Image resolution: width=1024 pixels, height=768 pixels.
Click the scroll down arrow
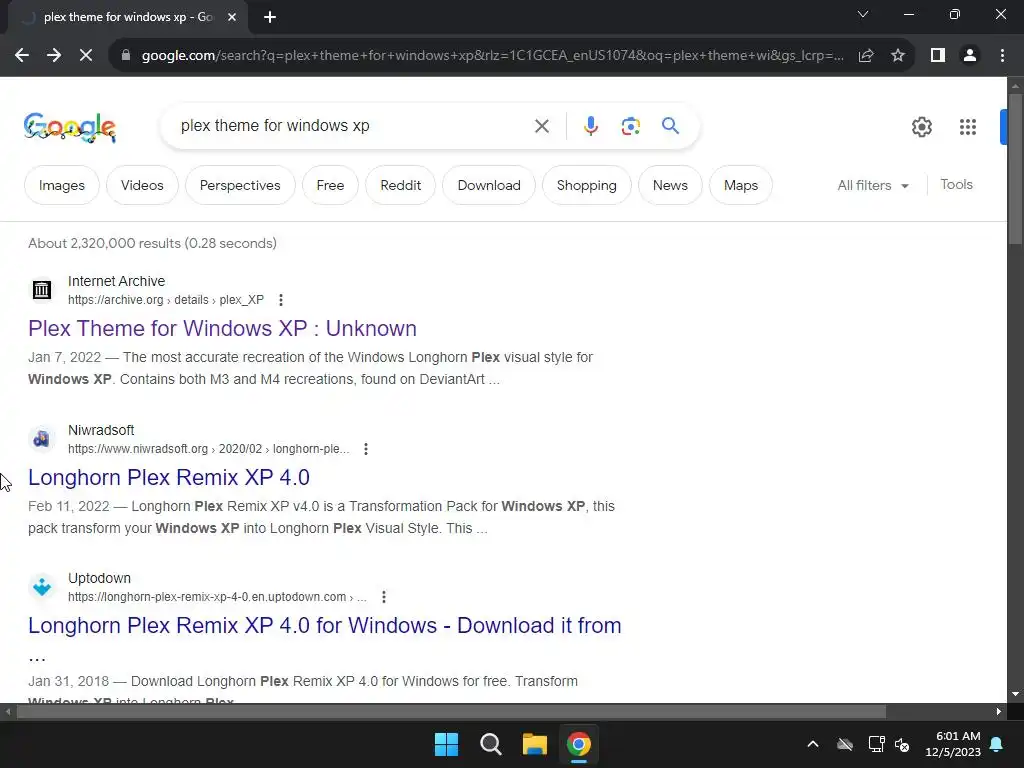click(x=1015, y=694)
